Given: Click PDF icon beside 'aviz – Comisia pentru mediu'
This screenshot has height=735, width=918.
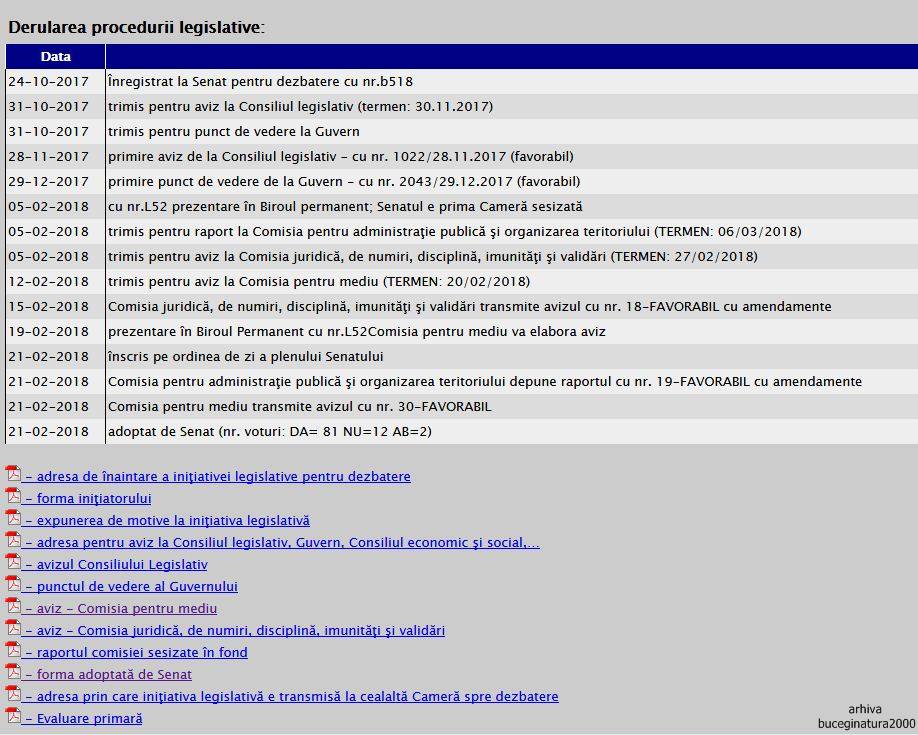Looking at the screenshot, I should [x=13, y=606].
